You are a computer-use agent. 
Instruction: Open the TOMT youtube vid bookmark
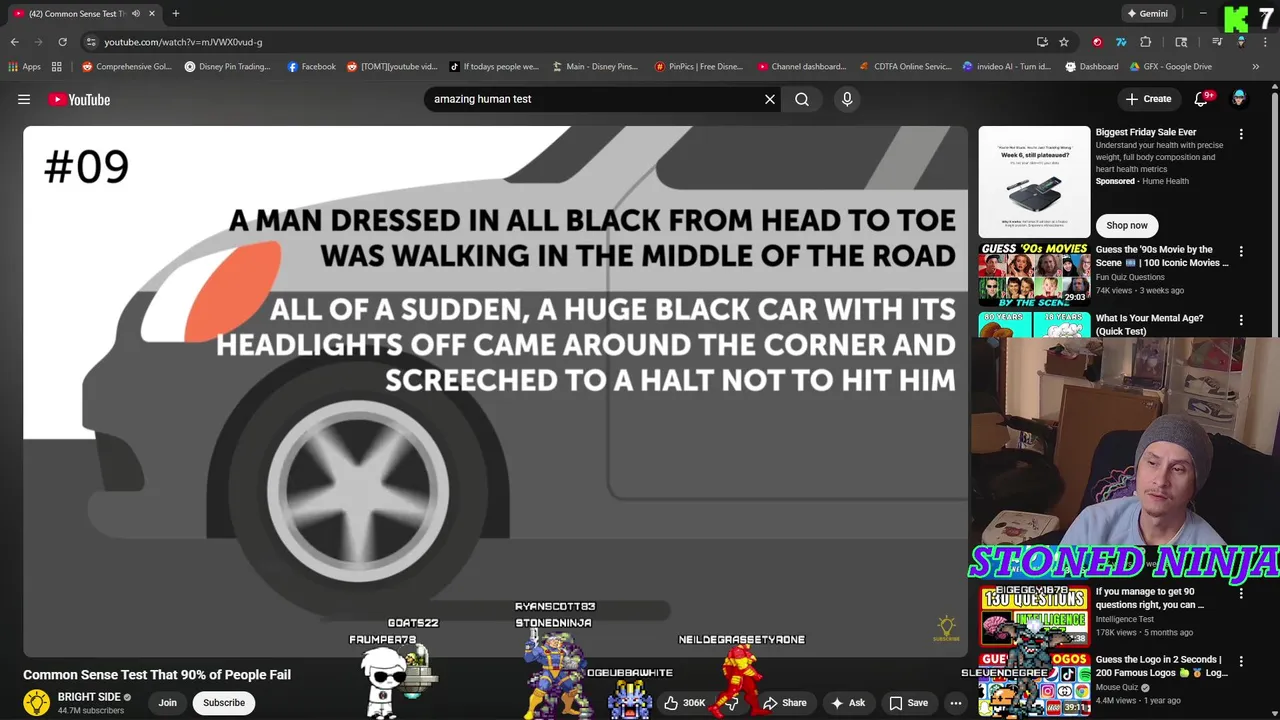pyautogui.click(x=392, y=67)
